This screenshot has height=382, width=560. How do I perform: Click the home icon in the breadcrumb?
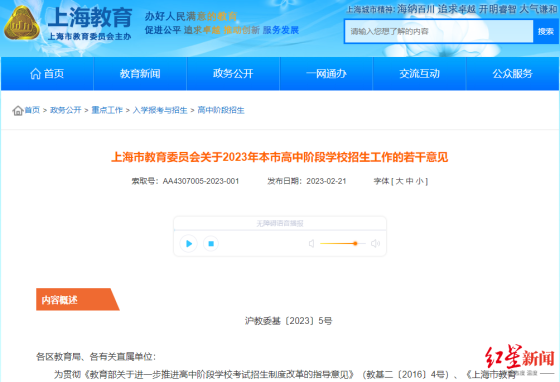click(x=18, y=111)
